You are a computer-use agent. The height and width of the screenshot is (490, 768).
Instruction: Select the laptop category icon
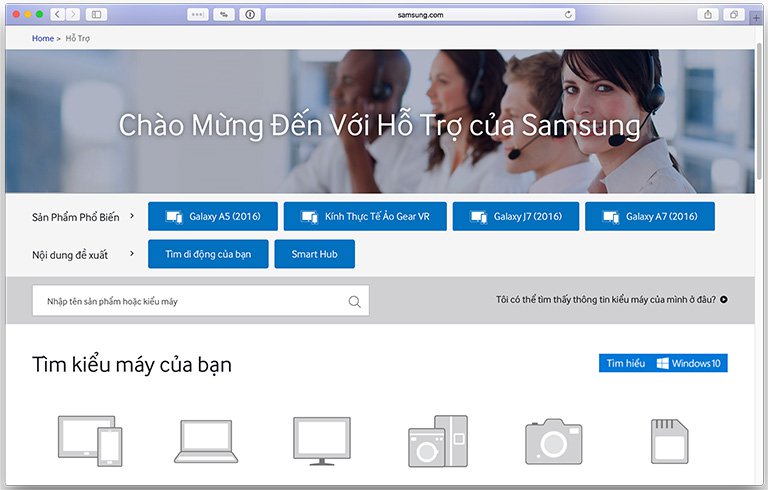pos(206,441)
